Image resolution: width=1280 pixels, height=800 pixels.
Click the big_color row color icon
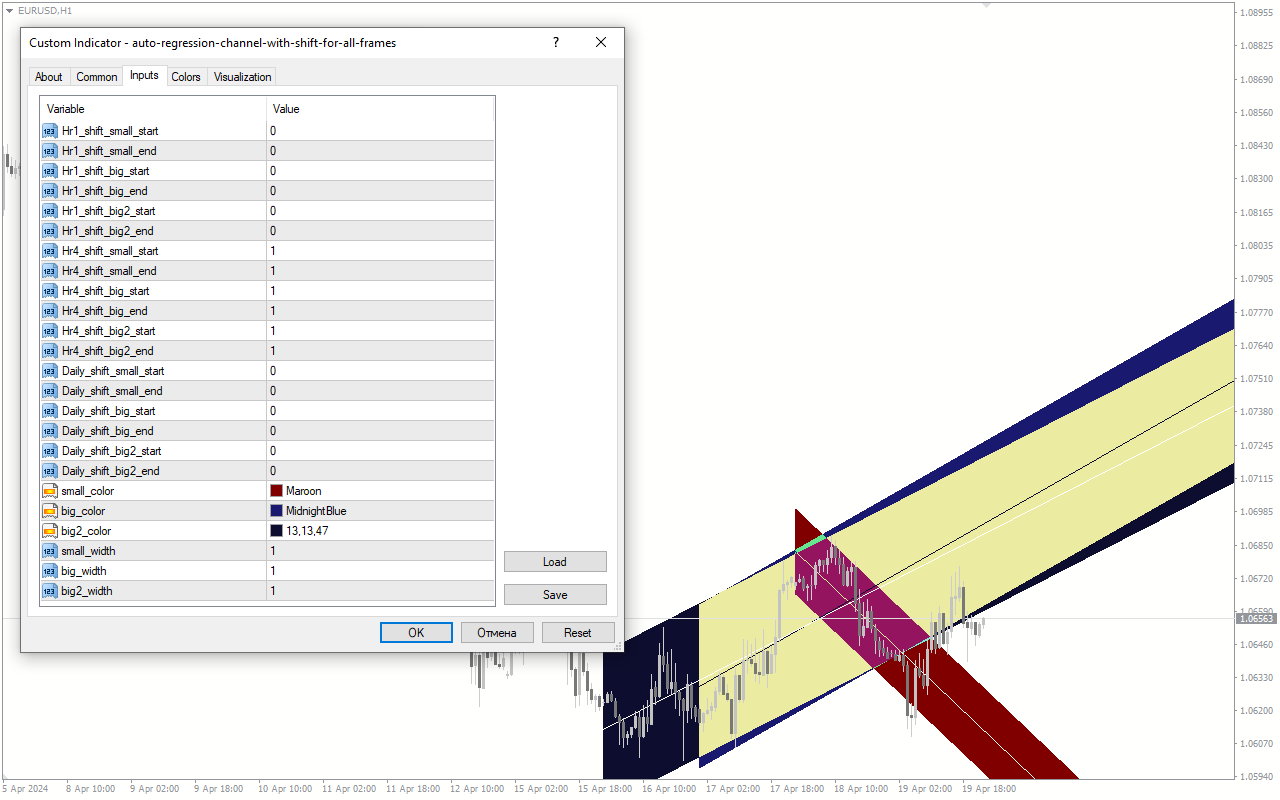pyautogui.click(x=50, y=511)
